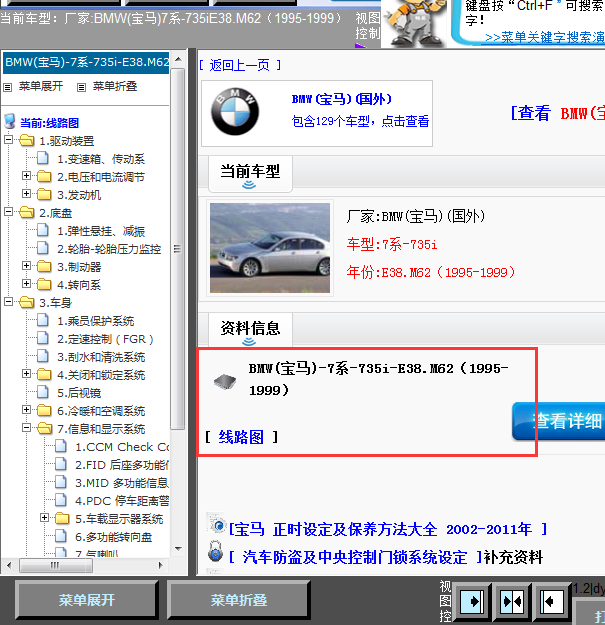
Task: Open tree item 4.PDC 停车距离警
Action: pyautogui.click(x=122, y=501)
